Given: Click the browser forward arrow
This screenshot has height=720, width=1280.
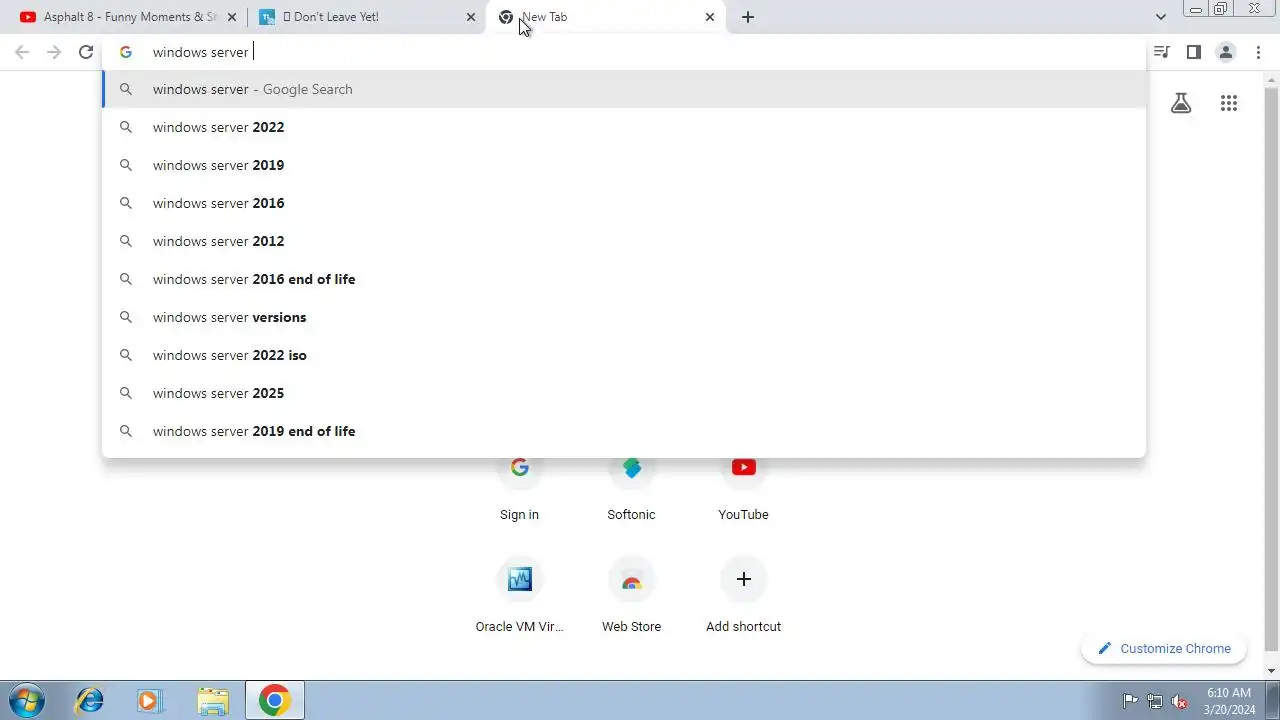Looking at the screenshot, I should pos(54,52).
